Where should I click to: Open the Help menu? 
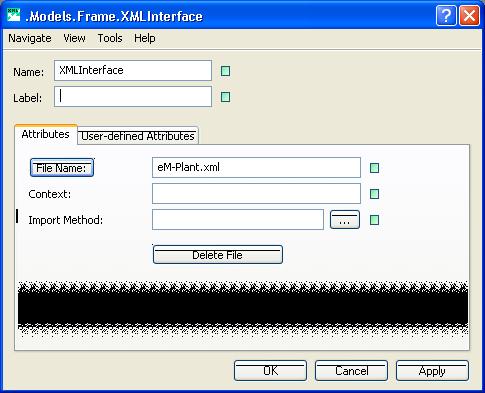pos(145,38)
